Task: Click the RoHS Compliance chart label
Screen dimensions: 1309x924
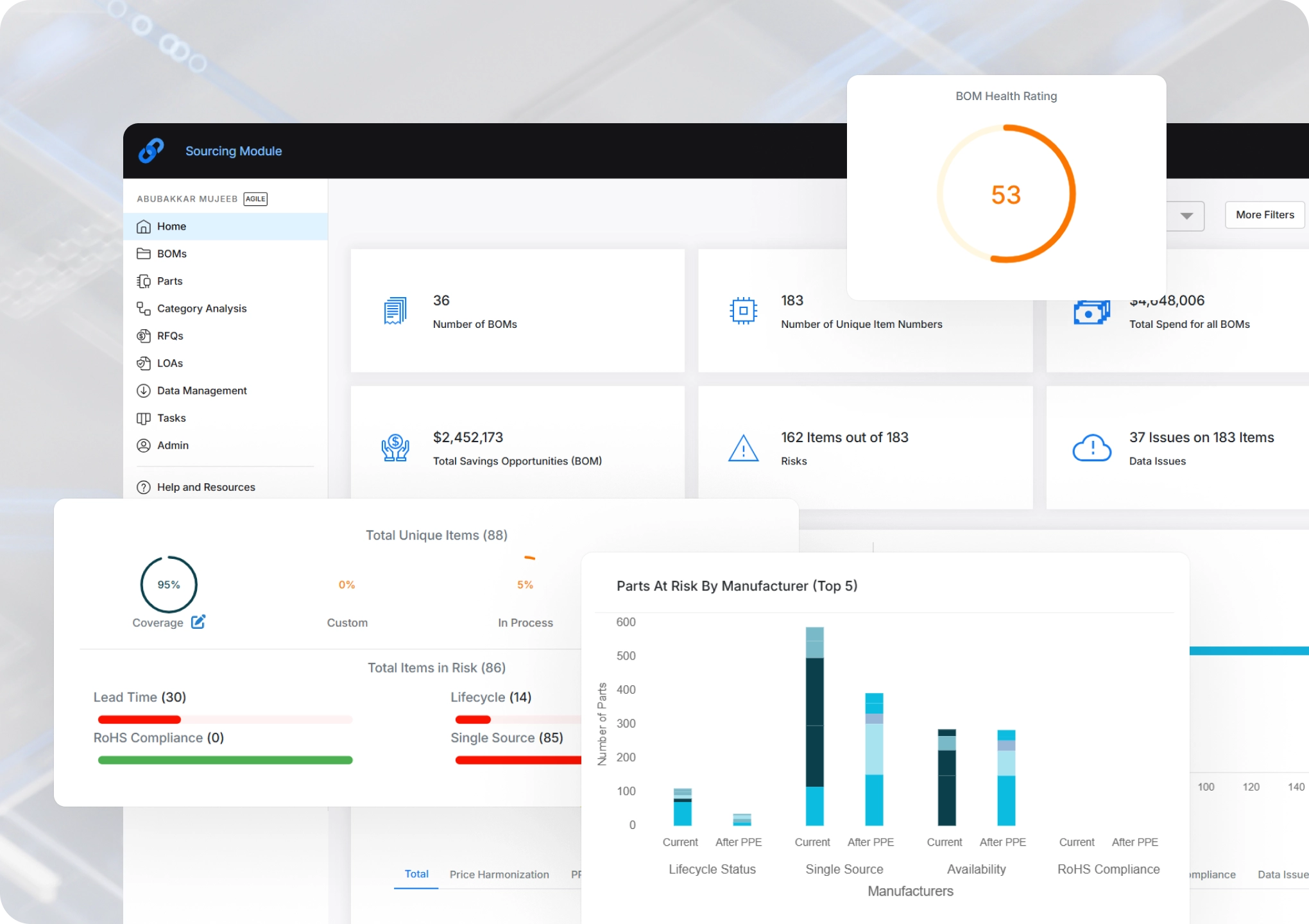Action: coord(1108,869)
